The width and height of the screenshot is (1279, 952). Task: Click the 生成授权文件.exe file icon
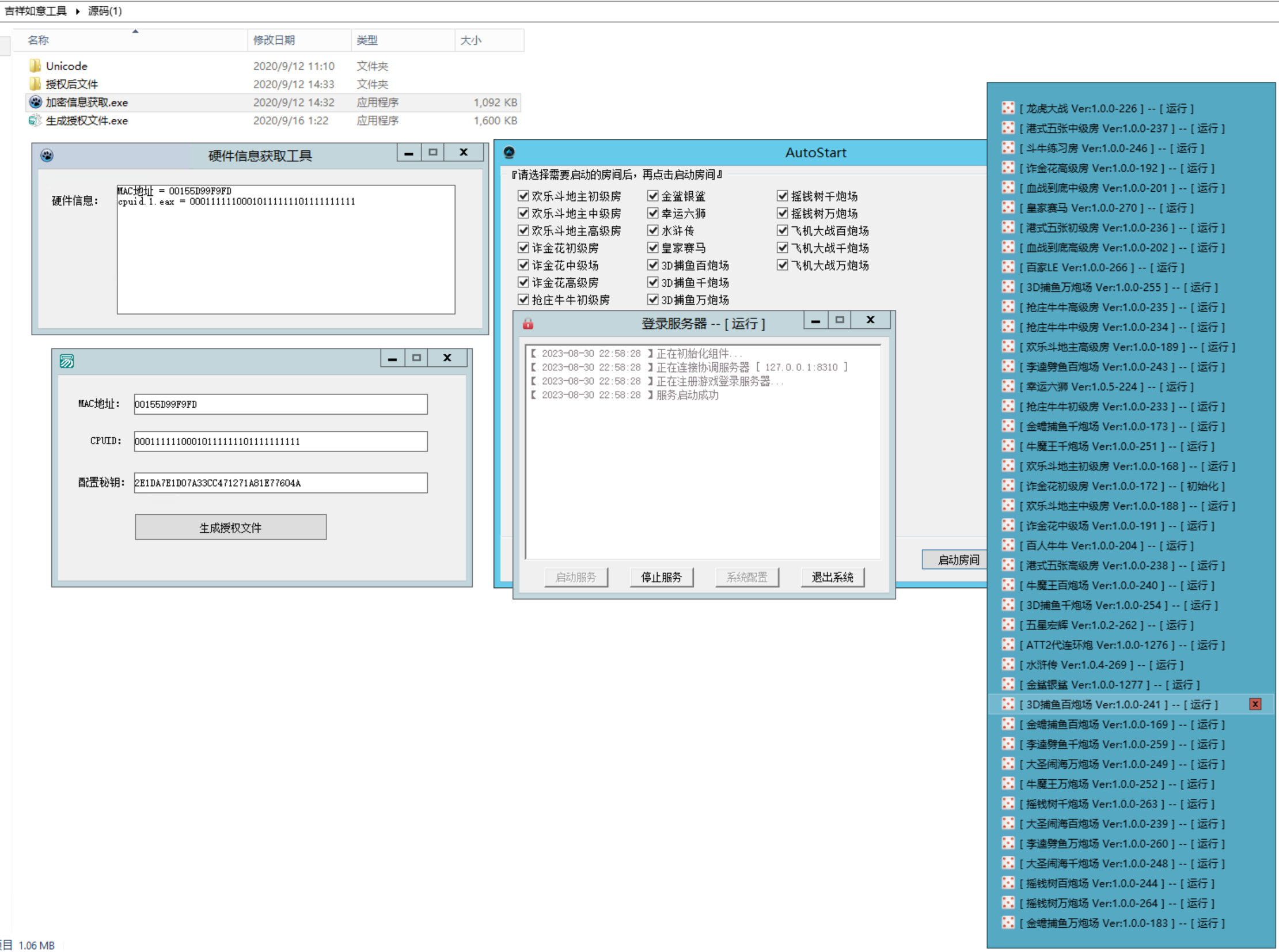[x=35, y=120]
